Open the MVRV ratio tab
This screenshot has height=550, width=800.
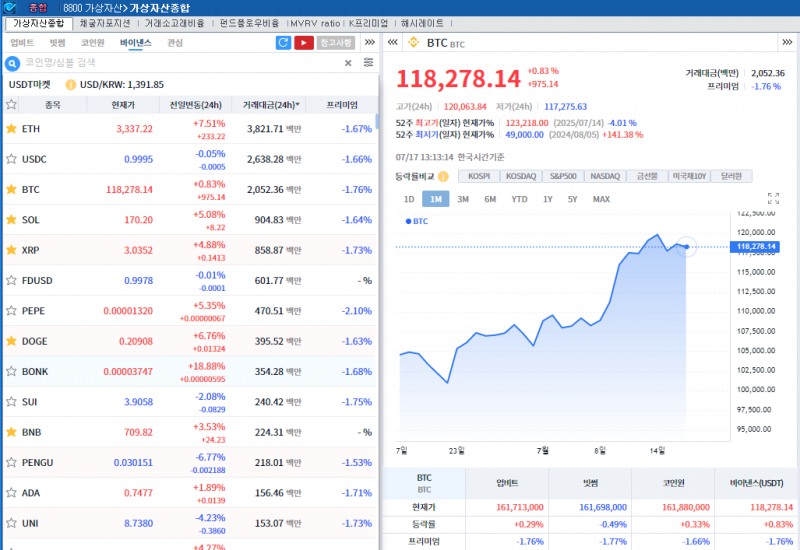point(315,23)
